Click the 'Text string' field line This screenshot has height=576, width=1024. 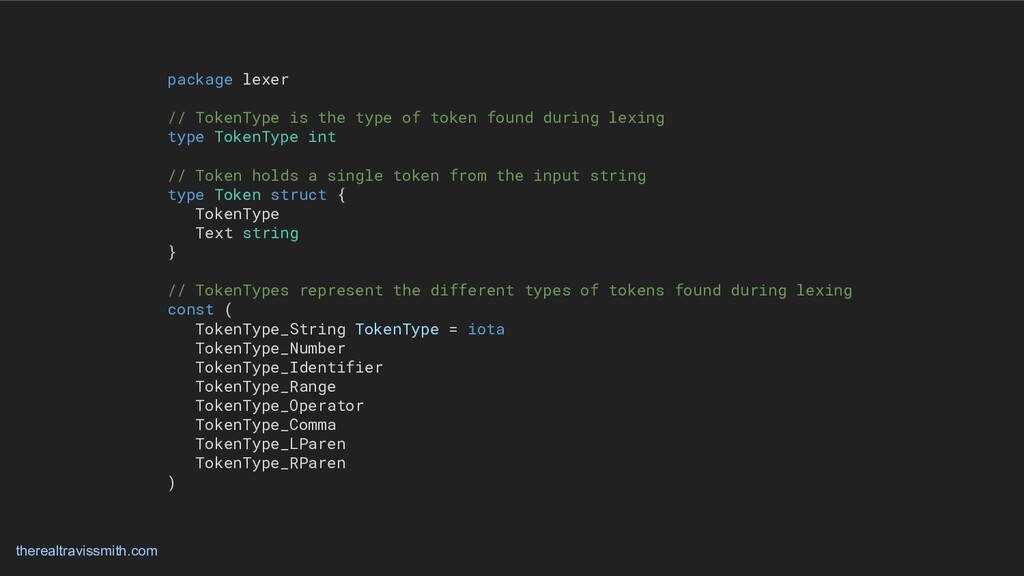coord(247,233)
